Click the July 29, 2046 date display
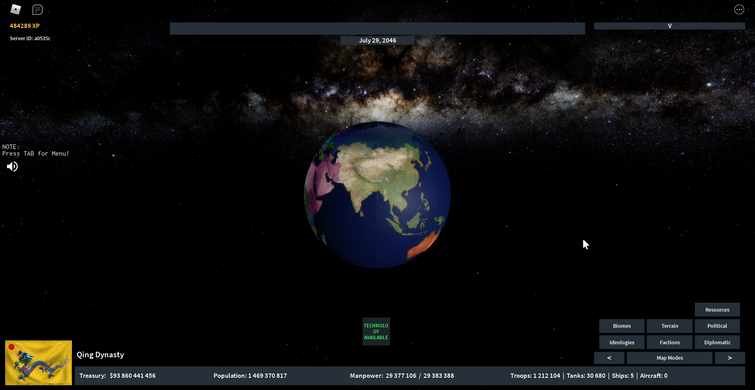The height and width of the screenshot is (390, 755). coord(377,40)
